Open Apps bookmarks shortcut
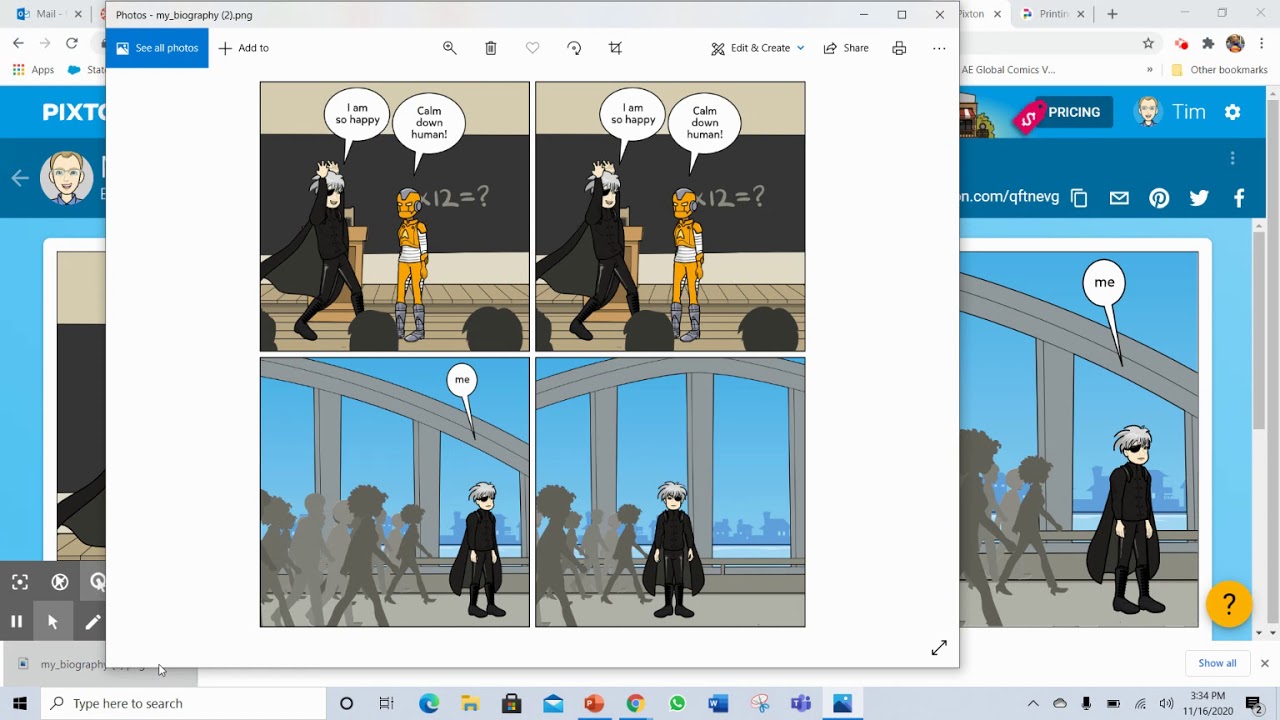Screen dimensions: 1280x720 point(33,70)
